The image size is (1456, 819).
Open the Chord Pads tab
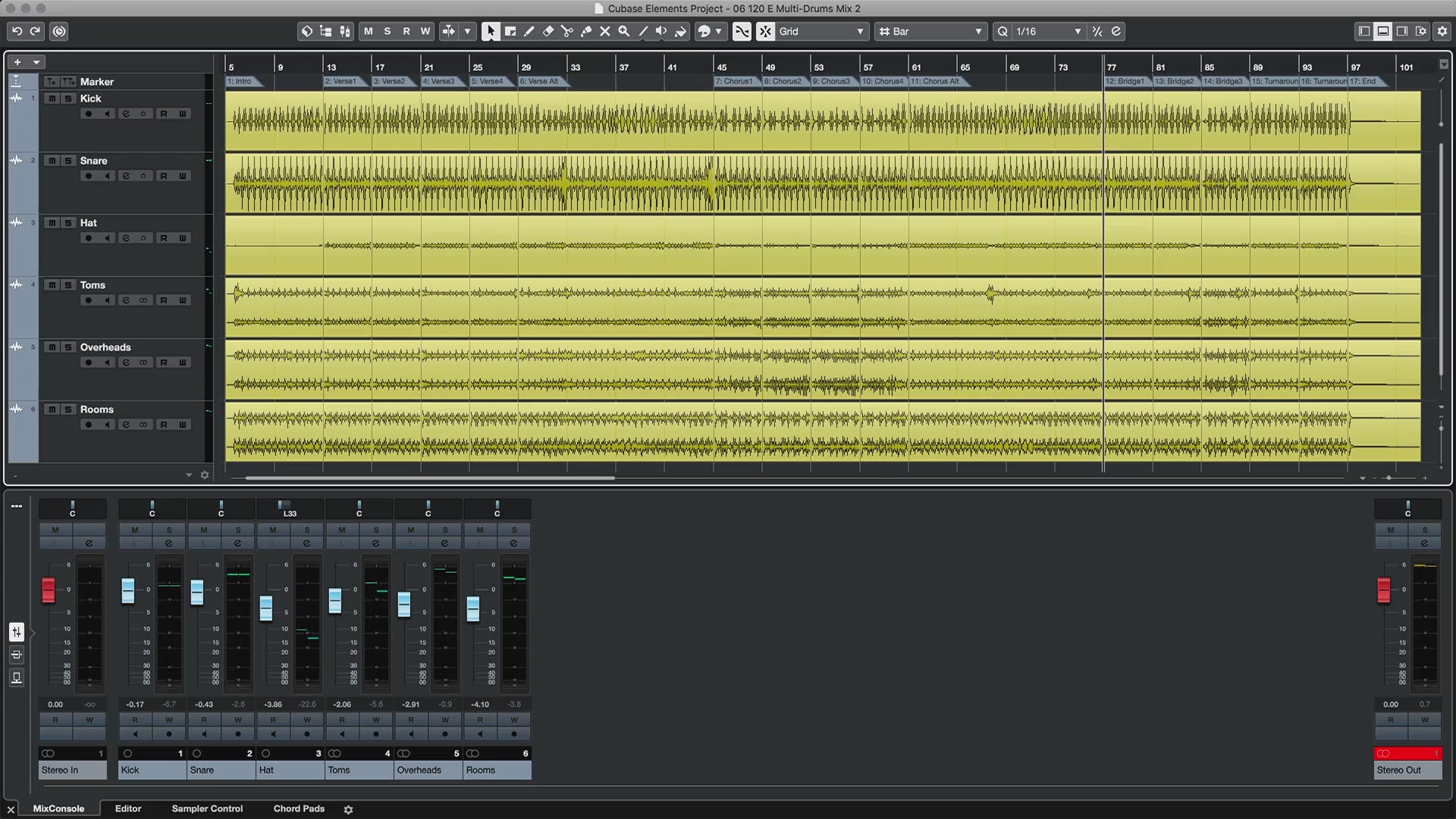pyautogui.click(x=299, y=808)
